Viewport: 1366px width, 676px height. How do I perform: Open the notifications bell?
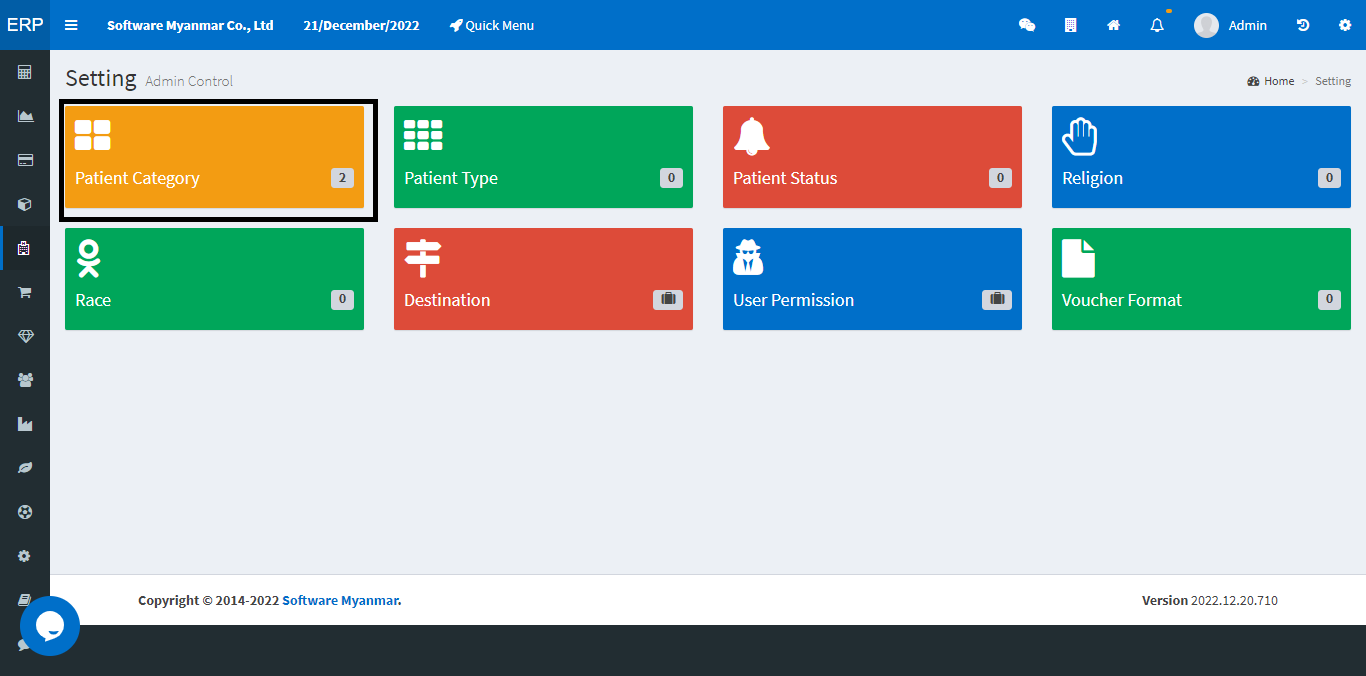tap(1157, 25)
